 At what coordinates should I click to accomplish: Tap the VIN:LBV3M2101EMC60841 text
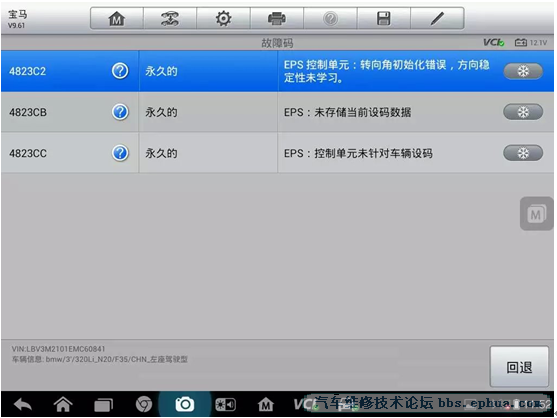point(58,349)
